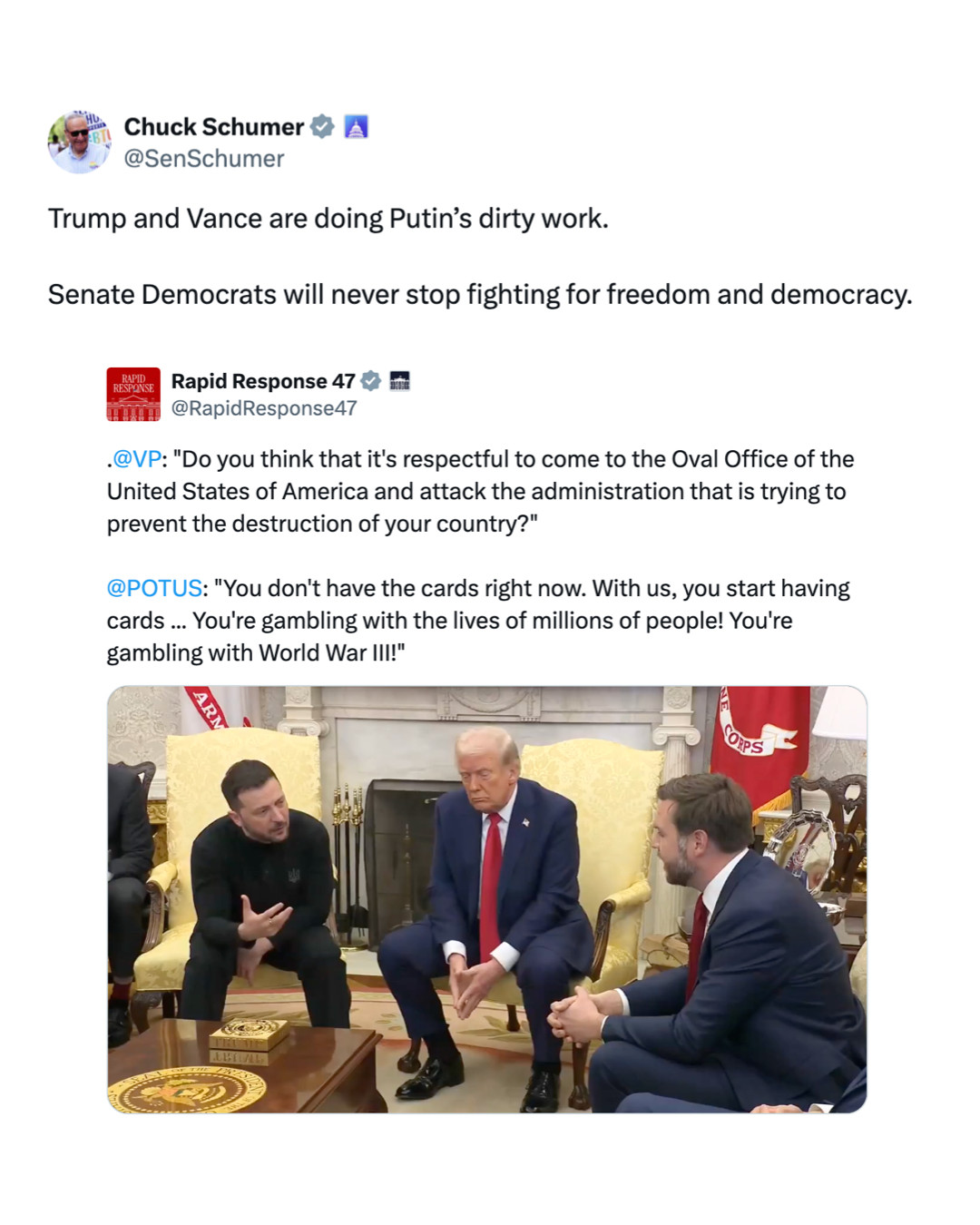Click the White House badge beside Rapid Response 47

tap(399, 381)
